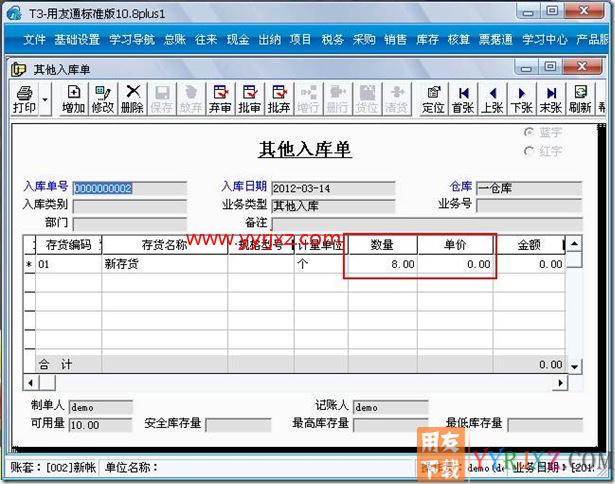Click the 可用量 field showing 10.00
This screenshot has width=615, height=484.
pos(100,425)
